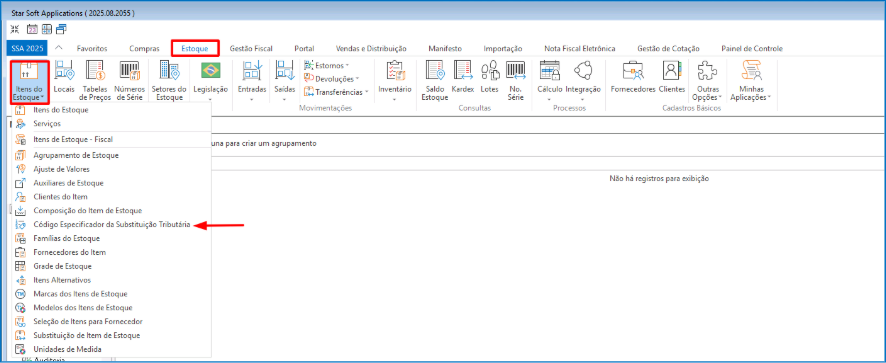Open the Saídas ribbon icon

(x=285, y=81)
